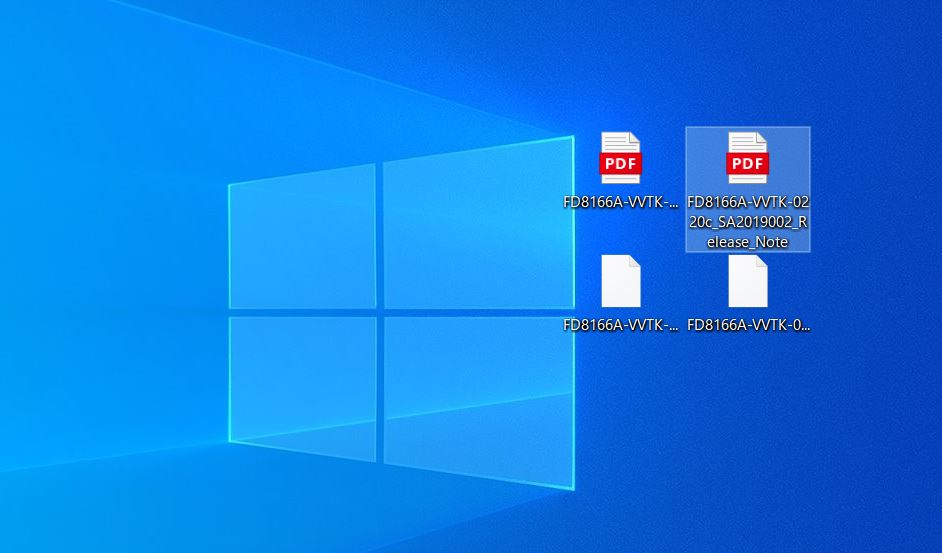Select the unselected PDF icon labeled FD8166A-VVTK-...
Viewport: 942px width, 553px height.
tap(621, 158)
